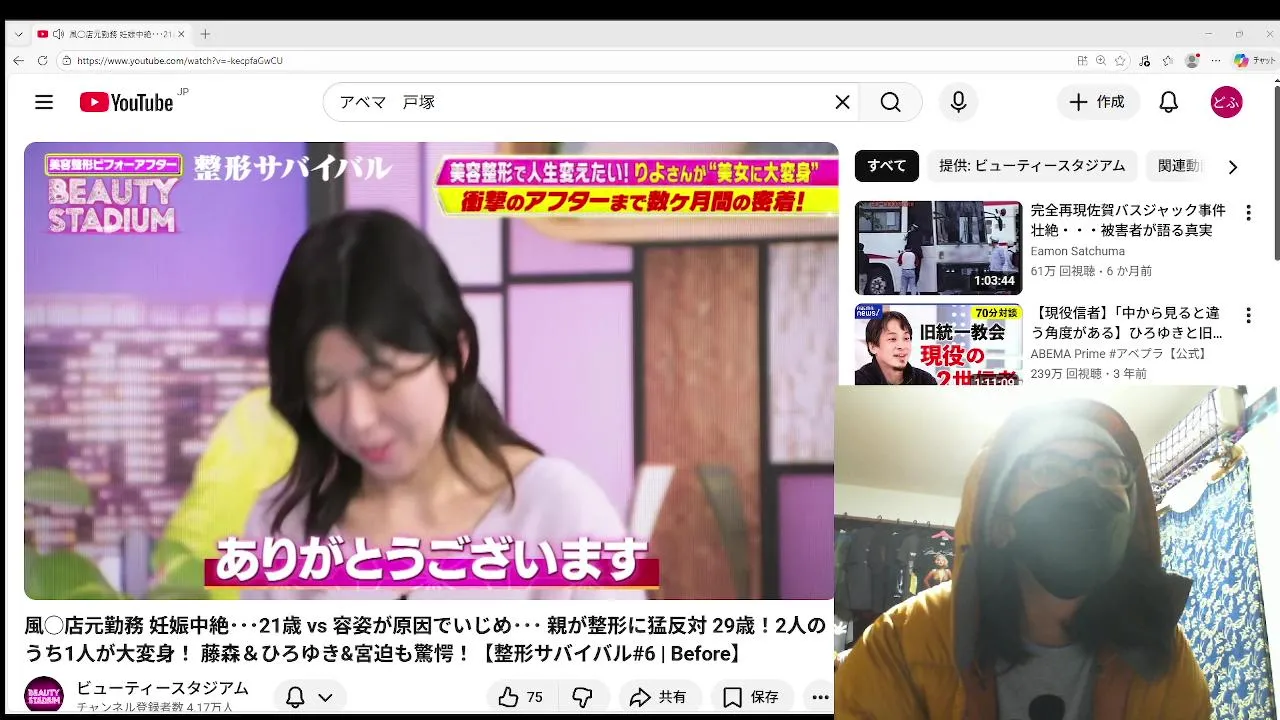Select the すべて filter chip
1280x720 pixels.
point(886,166)
